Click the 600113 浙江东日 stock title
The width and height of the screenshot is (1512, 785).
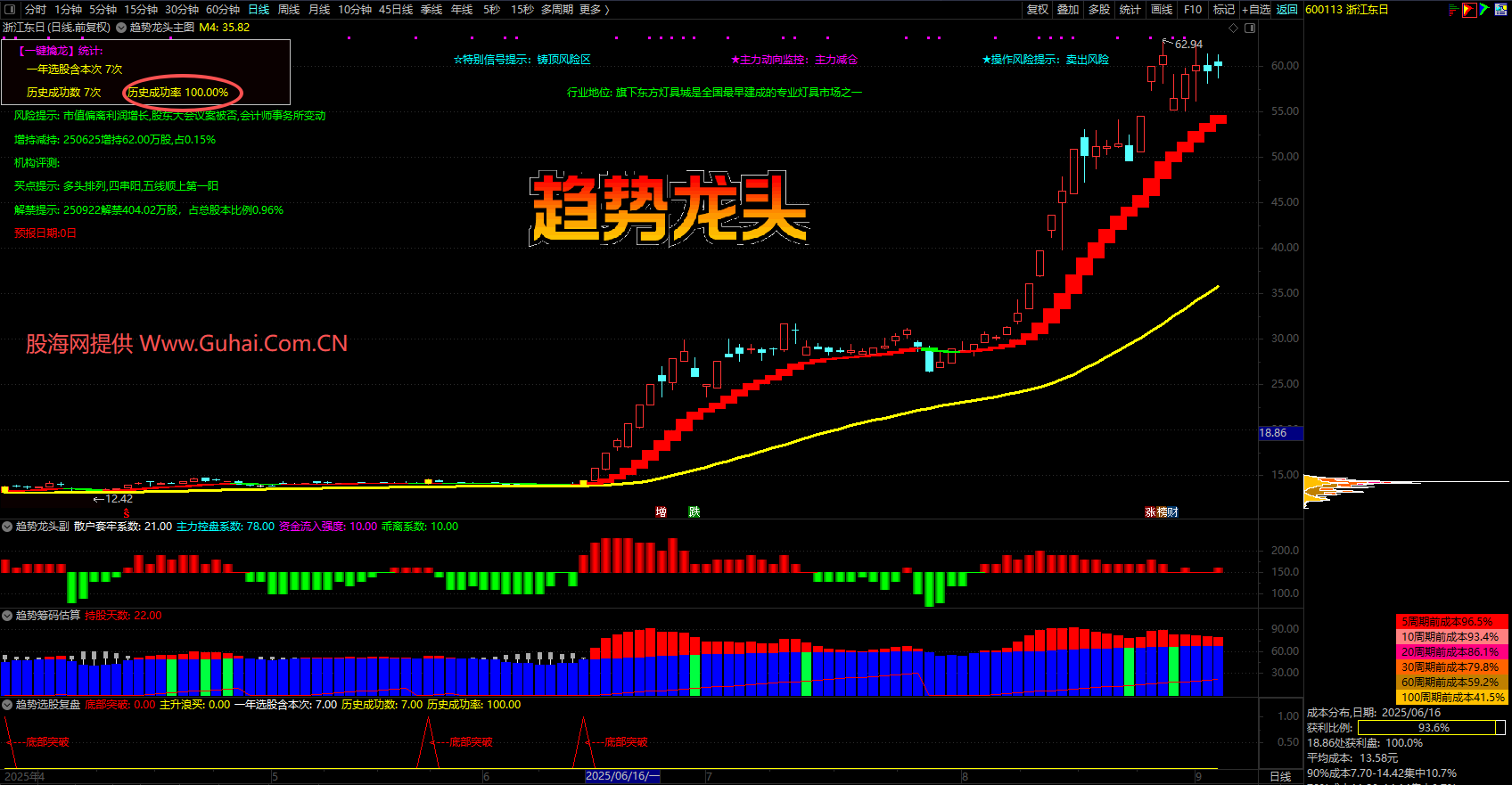[1347, 9]
